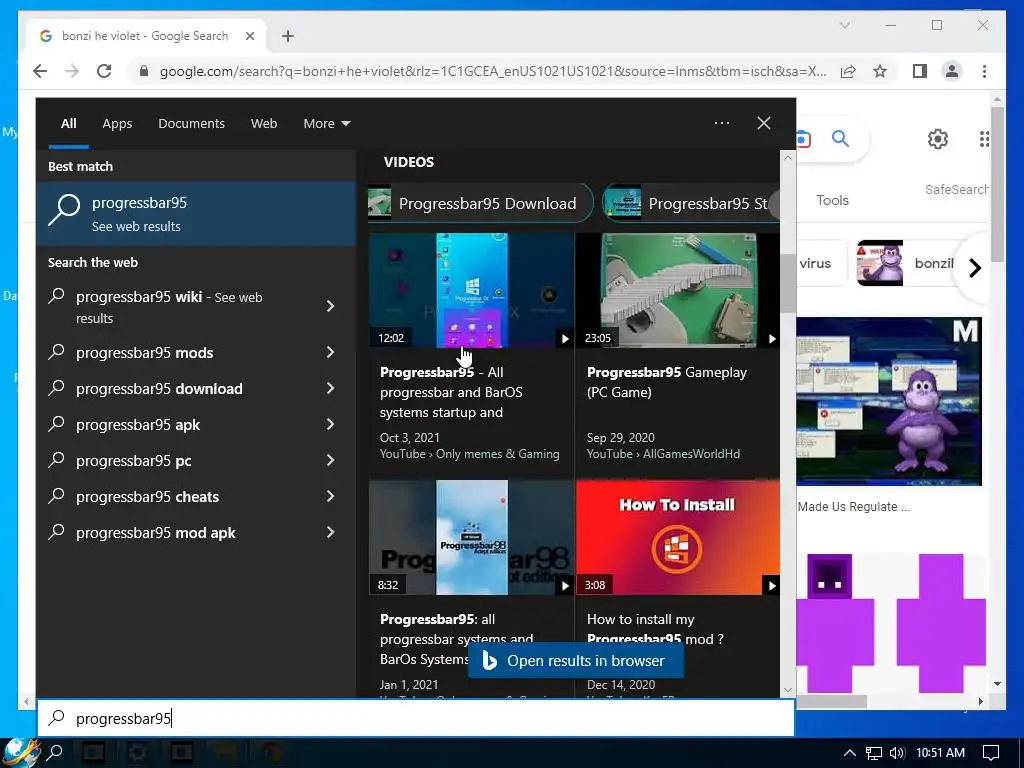1024x768 pixels.
Task: Click the virus related search chip
Action: click(821, 263)
